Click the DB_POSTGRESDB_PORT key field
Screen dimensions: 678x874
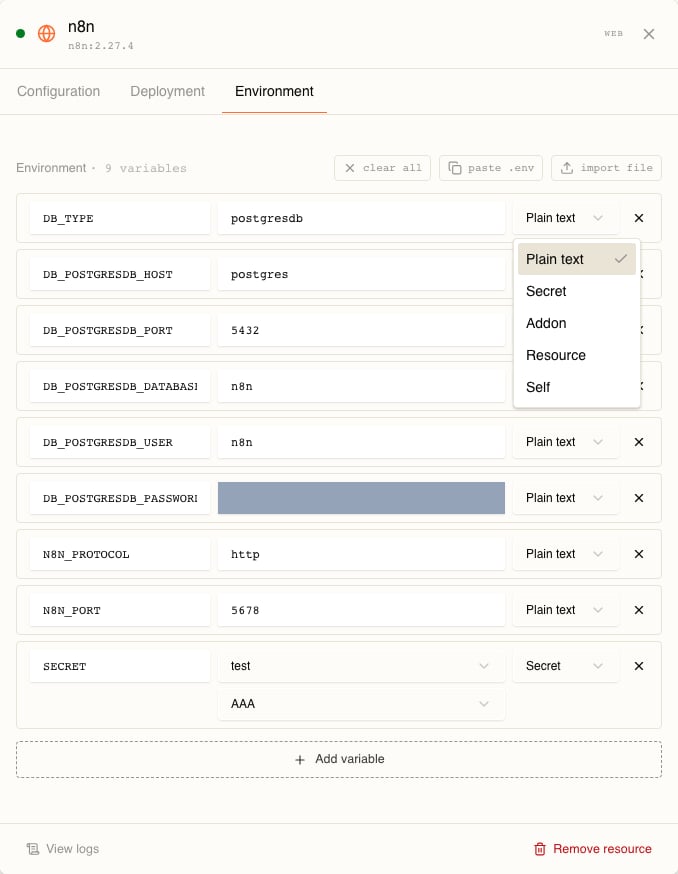point(120,330)
